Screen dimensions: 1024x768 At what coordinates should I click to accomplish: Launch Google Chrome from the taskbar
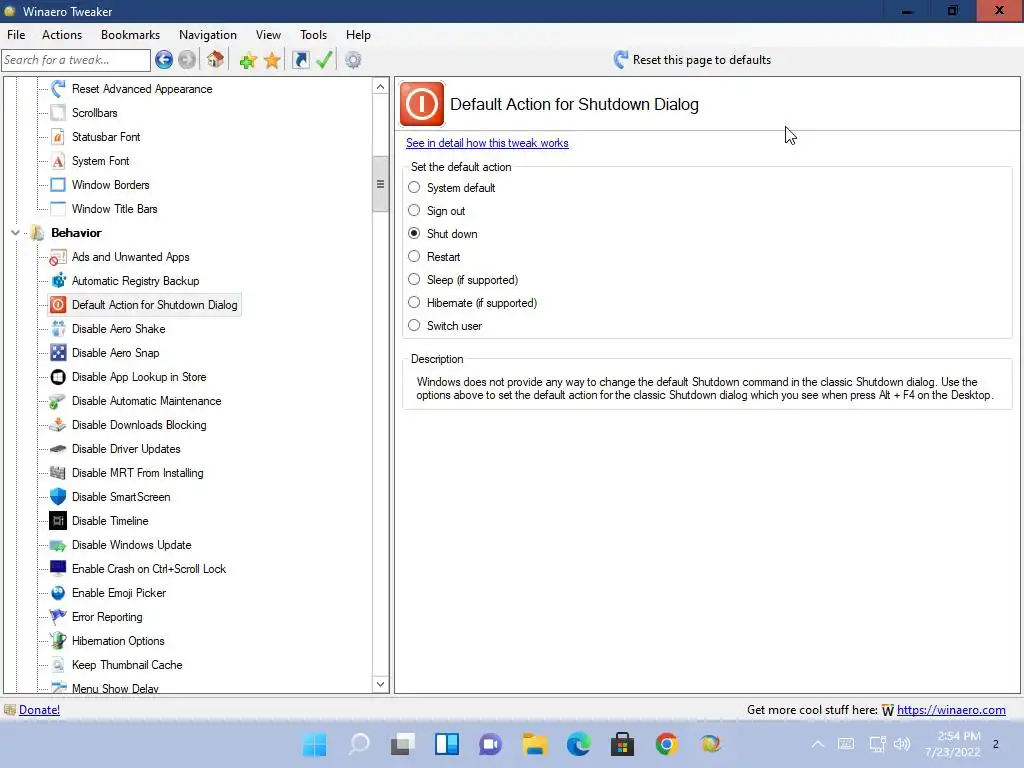(x=666, y=744)
